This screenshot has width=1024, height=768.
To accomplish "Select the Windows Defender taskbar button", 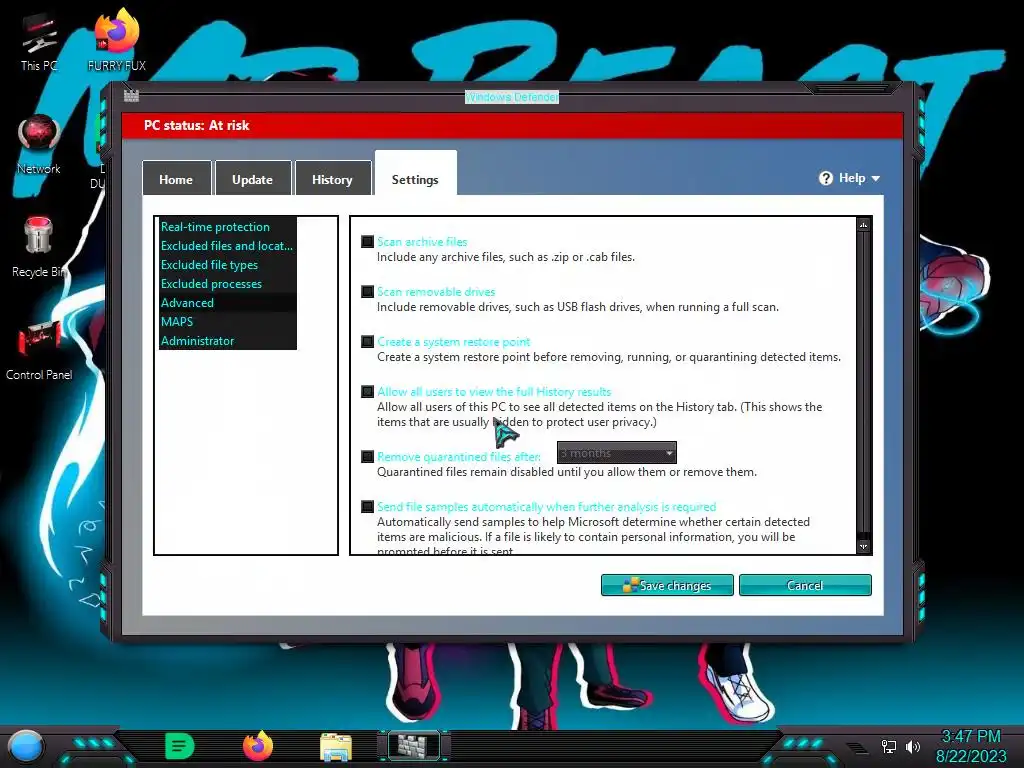I will coord(414,746).
